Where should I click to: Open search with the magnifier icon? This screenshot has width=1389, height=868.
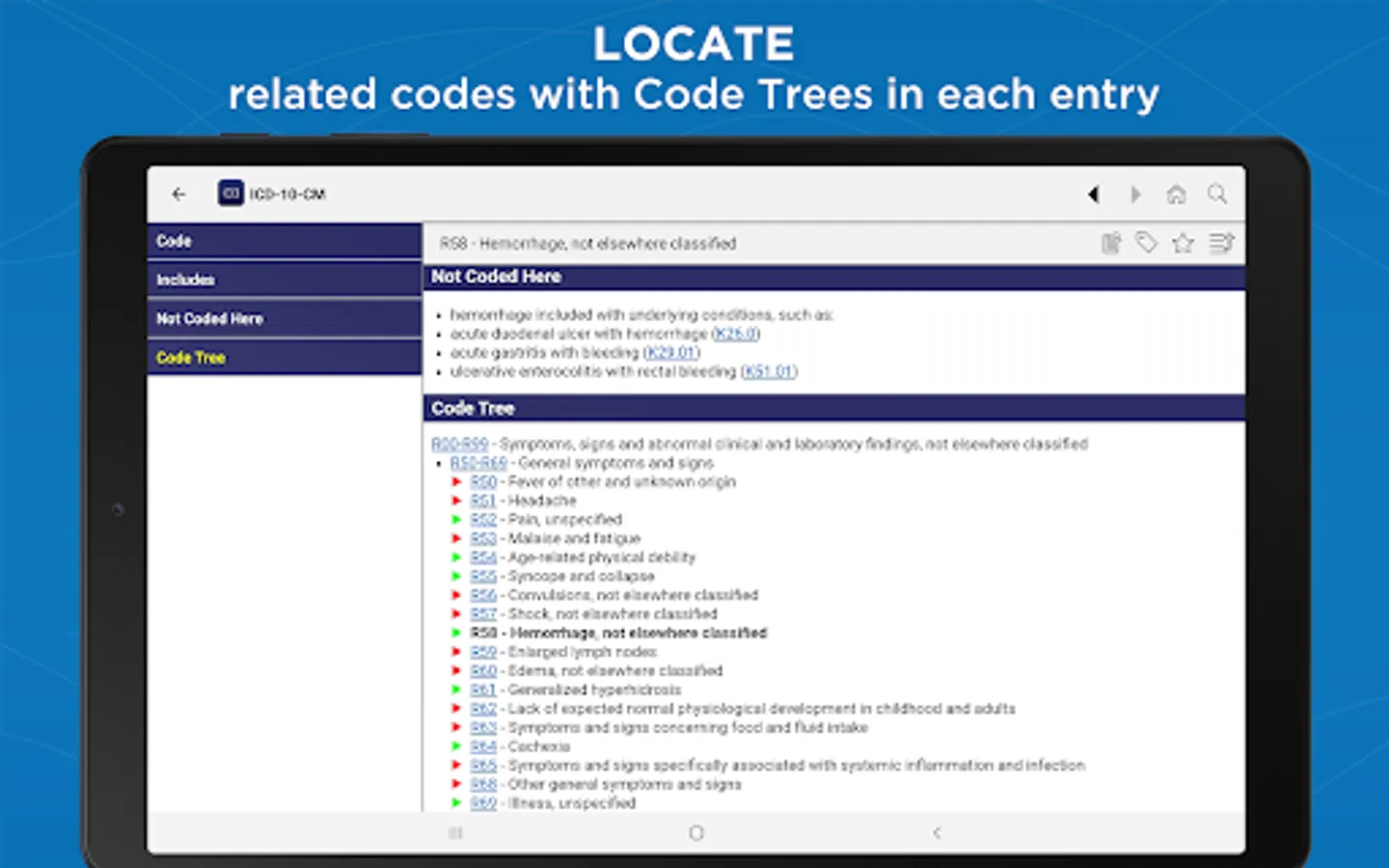1217,194
